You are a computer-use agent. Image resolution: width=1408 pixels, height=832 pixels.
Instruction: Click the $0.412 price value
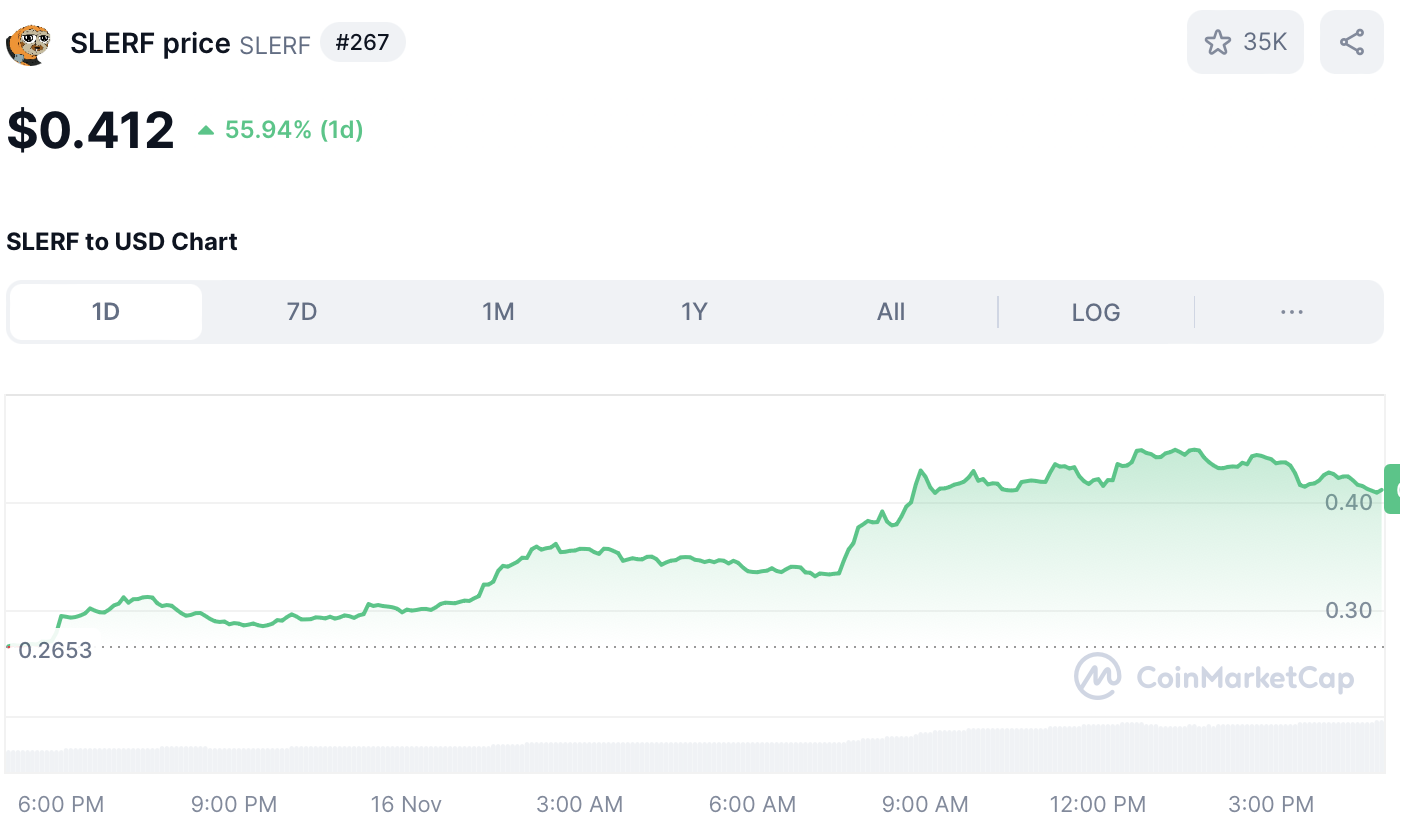click(x=91, y=130)
